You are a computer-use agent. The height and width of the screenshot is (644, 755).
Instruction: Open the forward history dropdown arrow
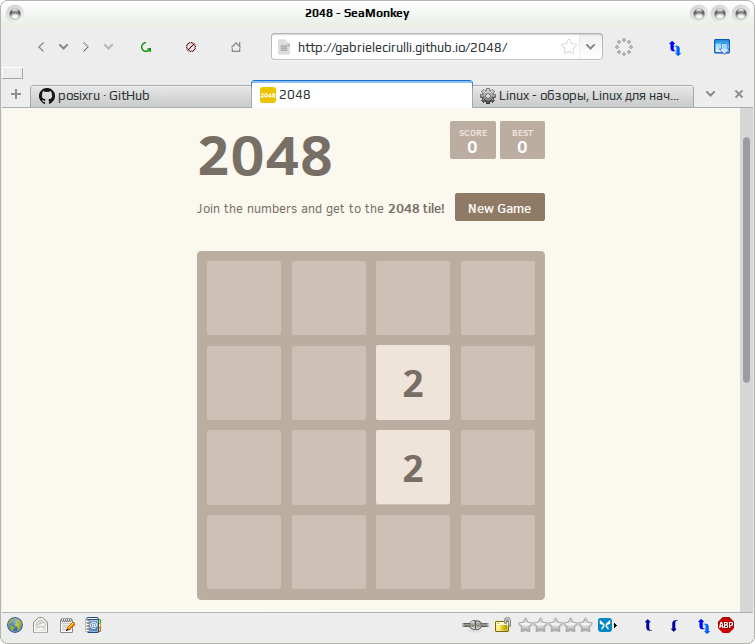click(x=108, y=47)
